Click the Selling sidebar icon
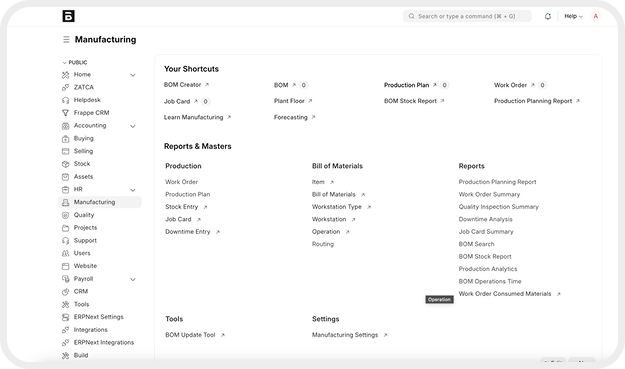The height and width of the screenshot is (369, 625). 65,151
